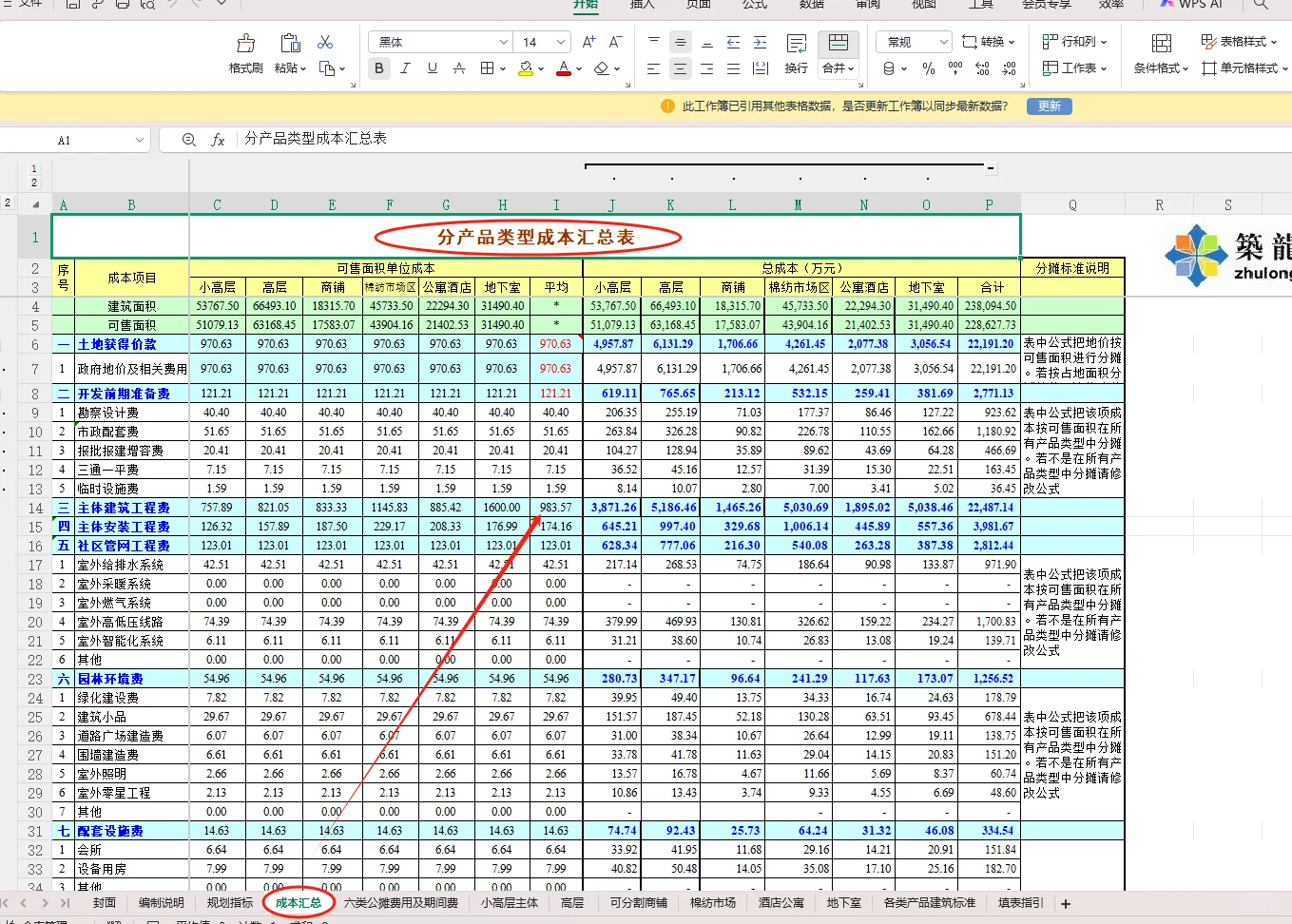The height and width of the screenshot is (924, 1292).
Task: Apply thousands separator (000) style
Action: 955,68
